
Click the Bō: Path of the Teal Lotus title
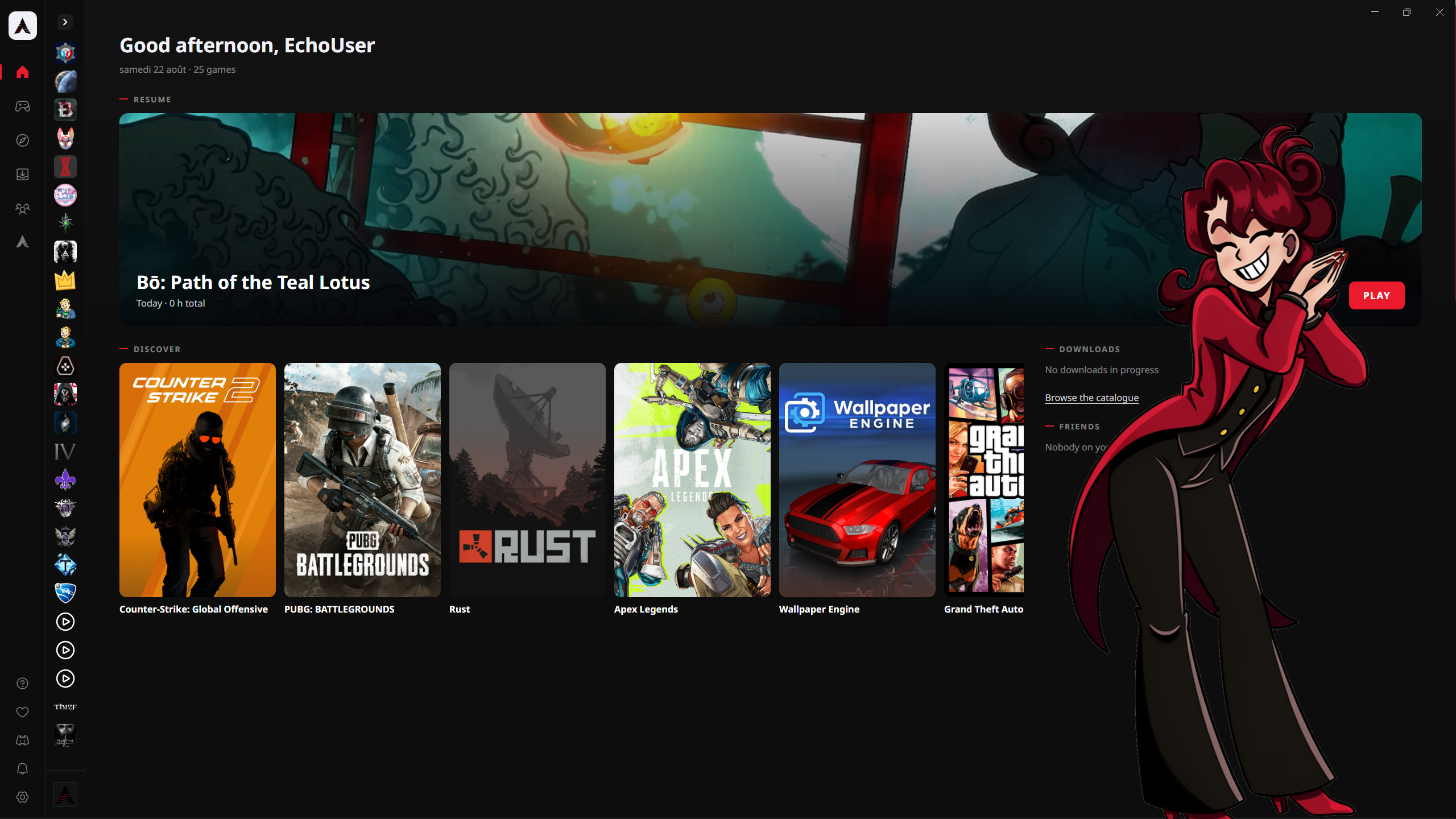coord(253,282)
